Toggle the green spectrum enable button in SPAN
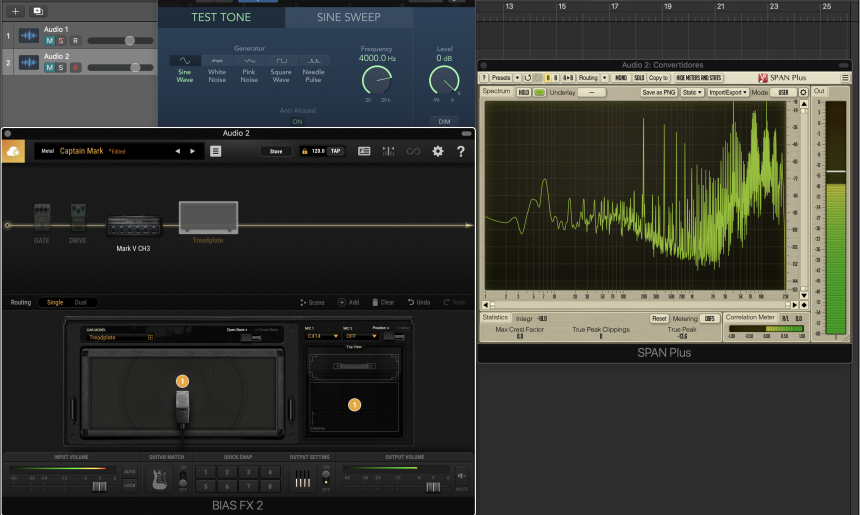860x515 pixels. pyautogui.click(x=540, y=93)
